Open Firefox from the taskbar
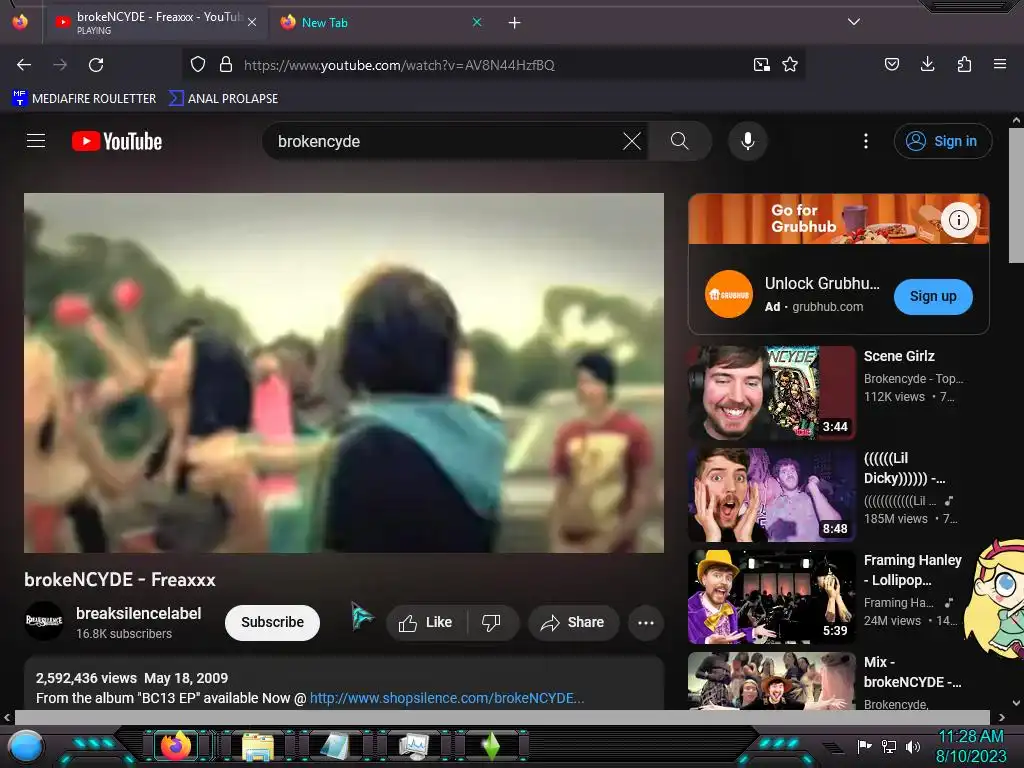The image size is (1024, 768). pos(176,746)
